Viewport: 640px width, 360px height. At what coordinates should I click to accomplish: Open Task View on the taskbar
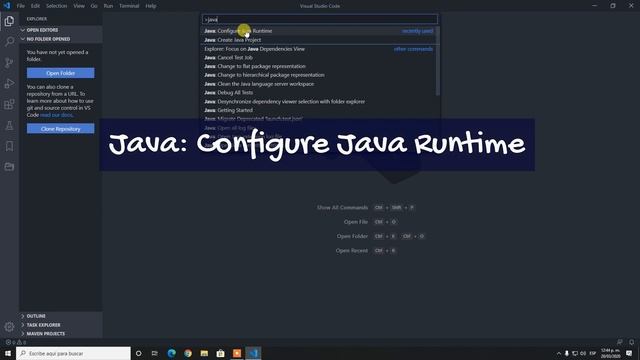pyautogui.click(x=155, y=353)
